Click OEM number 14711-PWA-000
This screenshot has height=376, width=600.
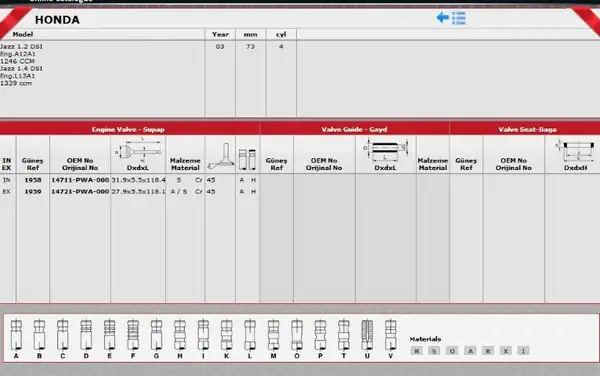[x=80, y=180]
